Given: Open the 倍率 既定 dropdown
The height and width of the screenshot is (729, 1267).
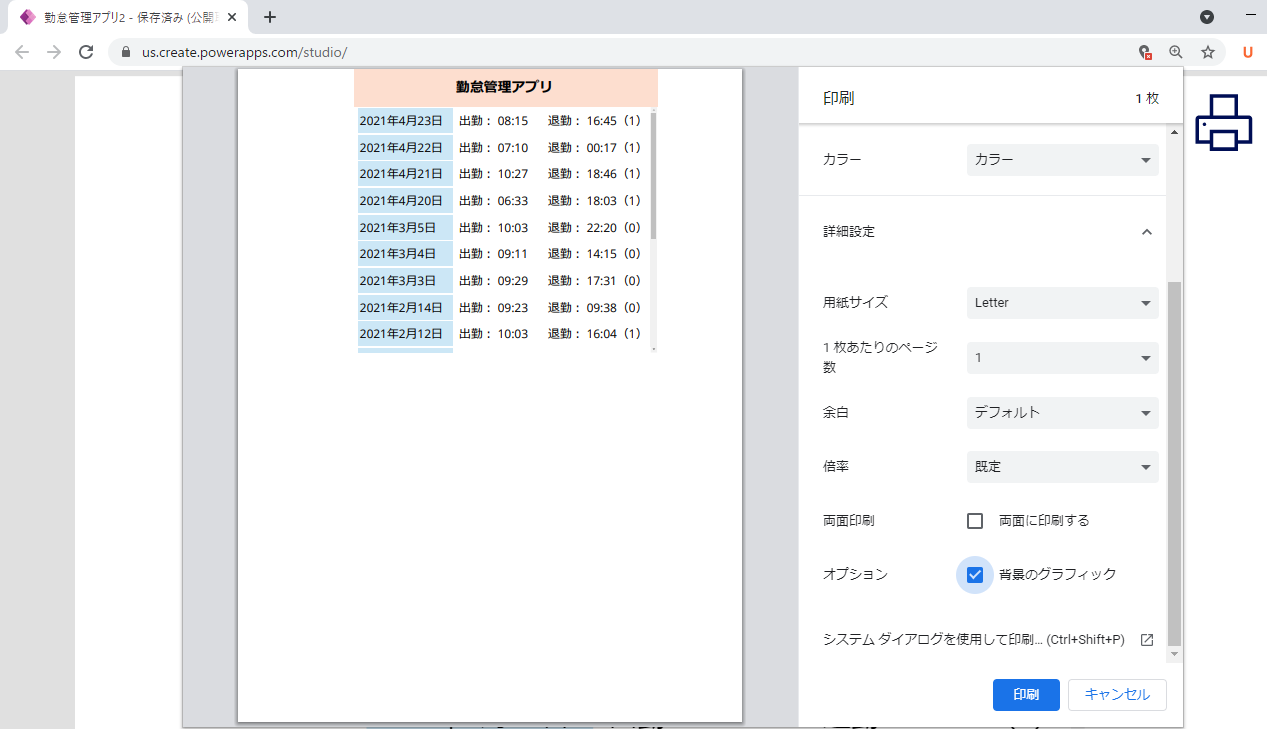Looking at the screenshot, I should (x=1062, y=467).
